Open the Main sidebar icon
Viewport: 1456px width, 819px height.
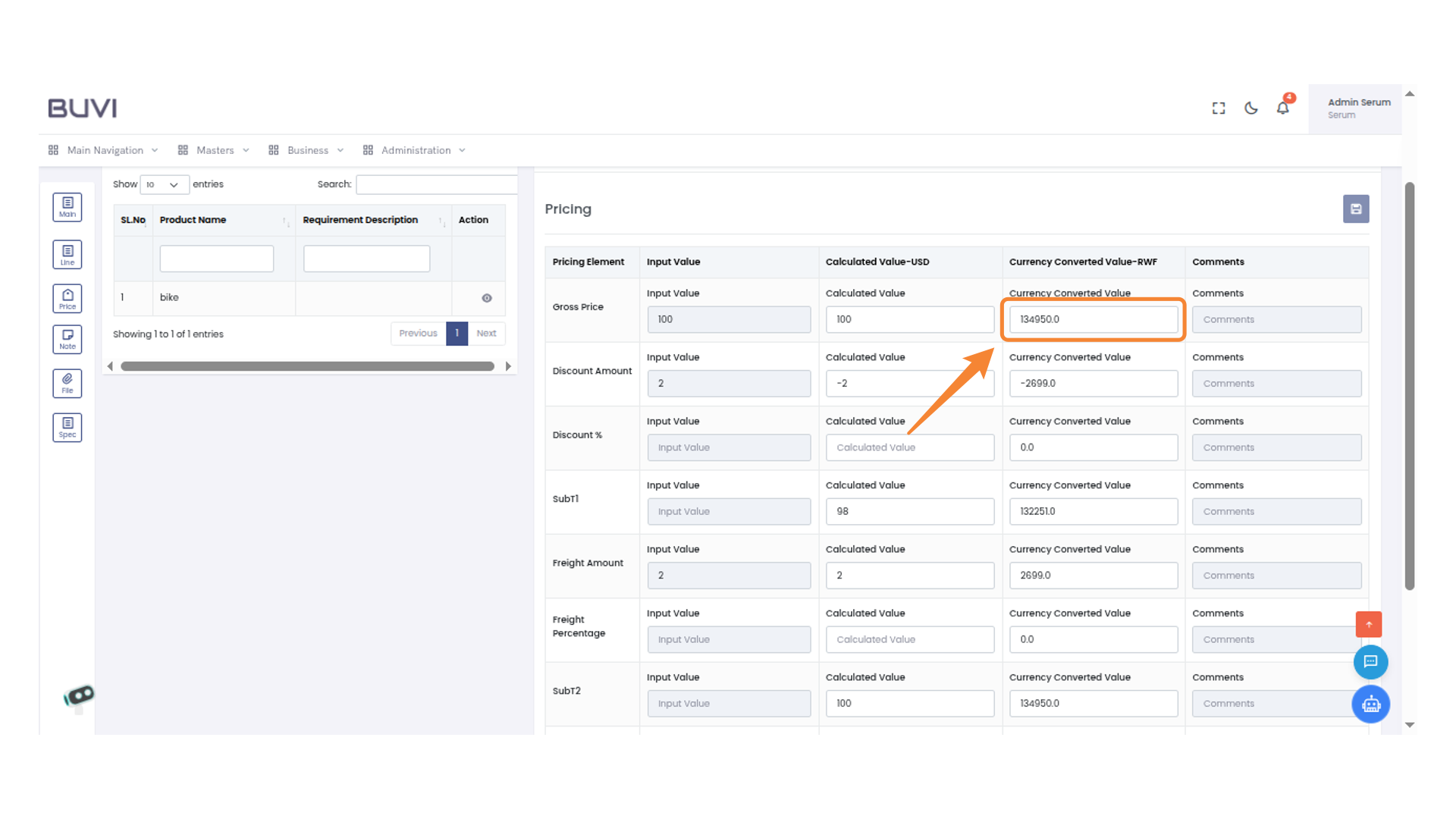pos(67,207)
